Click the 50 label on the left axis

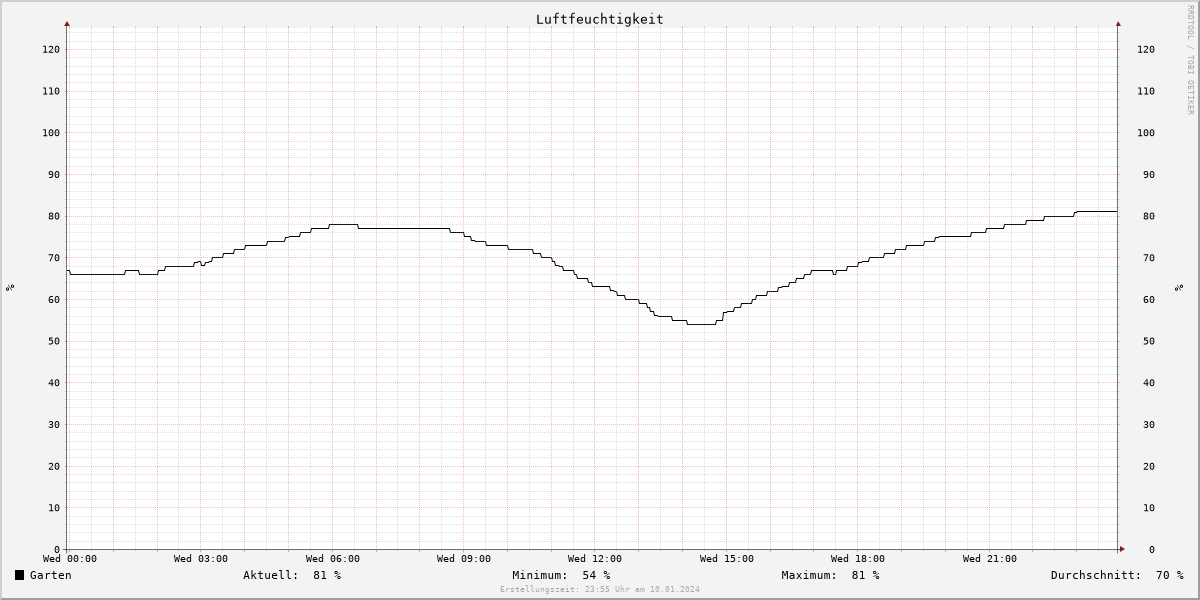pyautogui.click(x=54, y=341)
